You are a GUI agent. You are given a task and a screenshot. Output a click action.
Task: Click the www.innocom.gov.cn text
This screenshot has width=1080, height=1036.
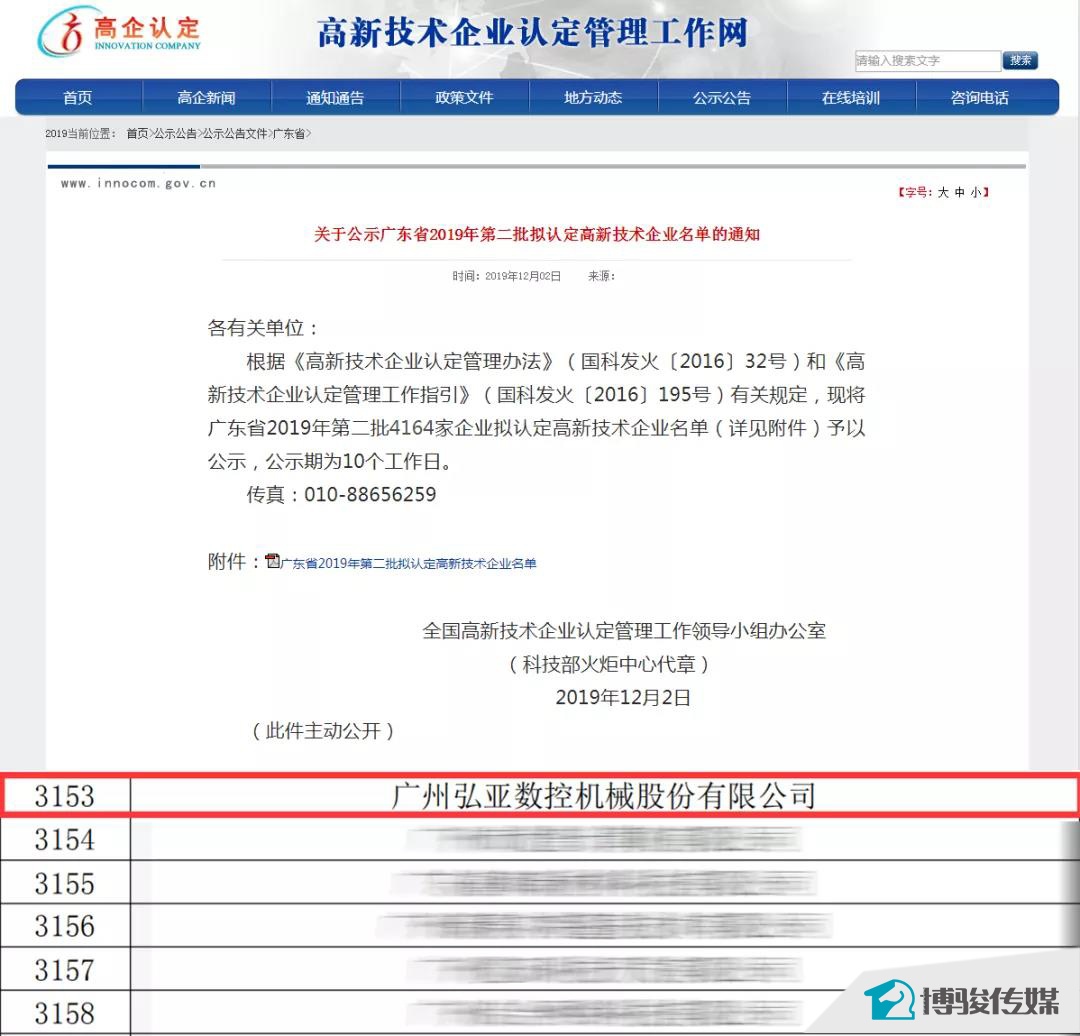[138, 183]
